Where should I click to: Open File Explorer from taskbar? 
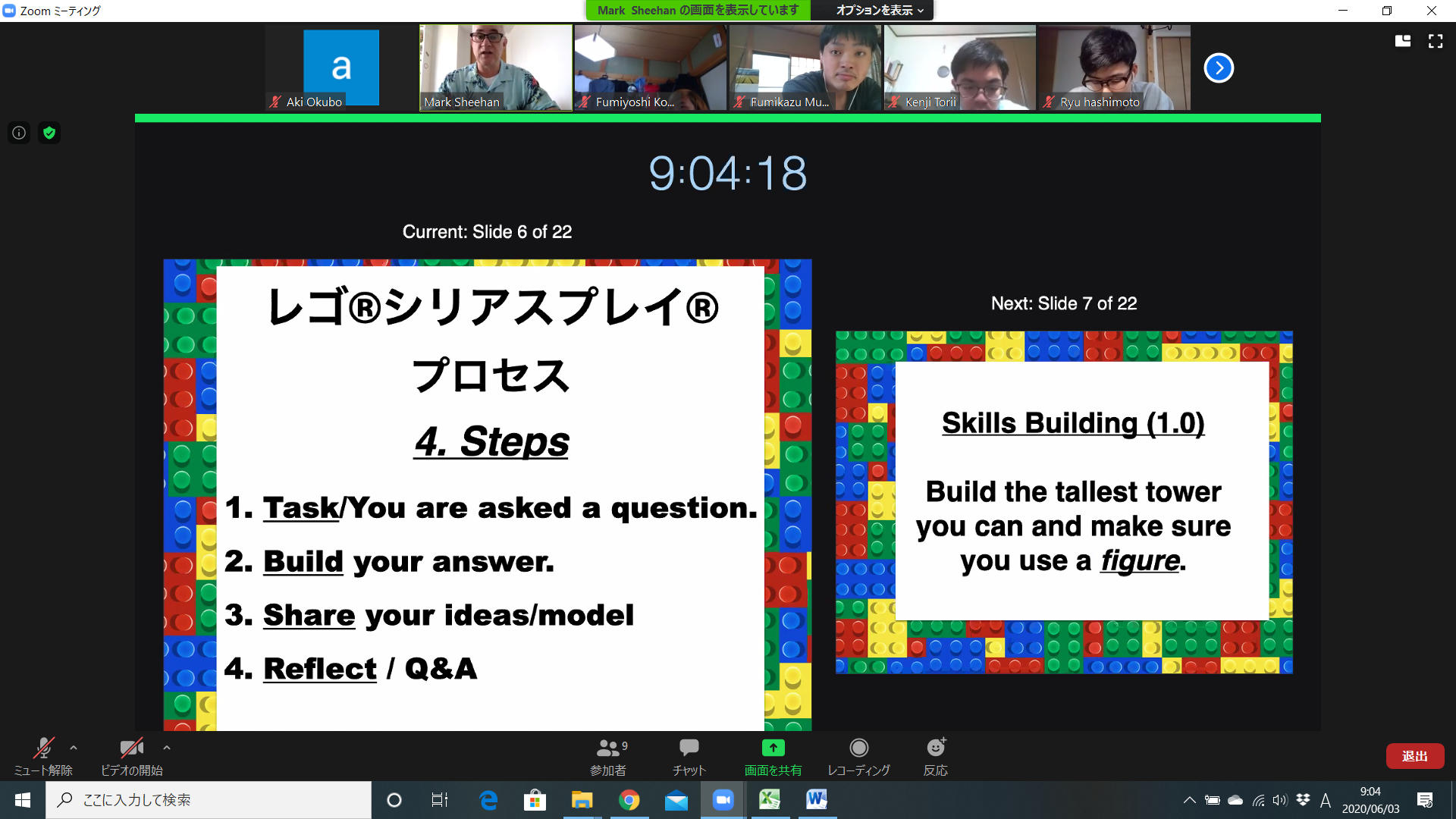(582, 800)
